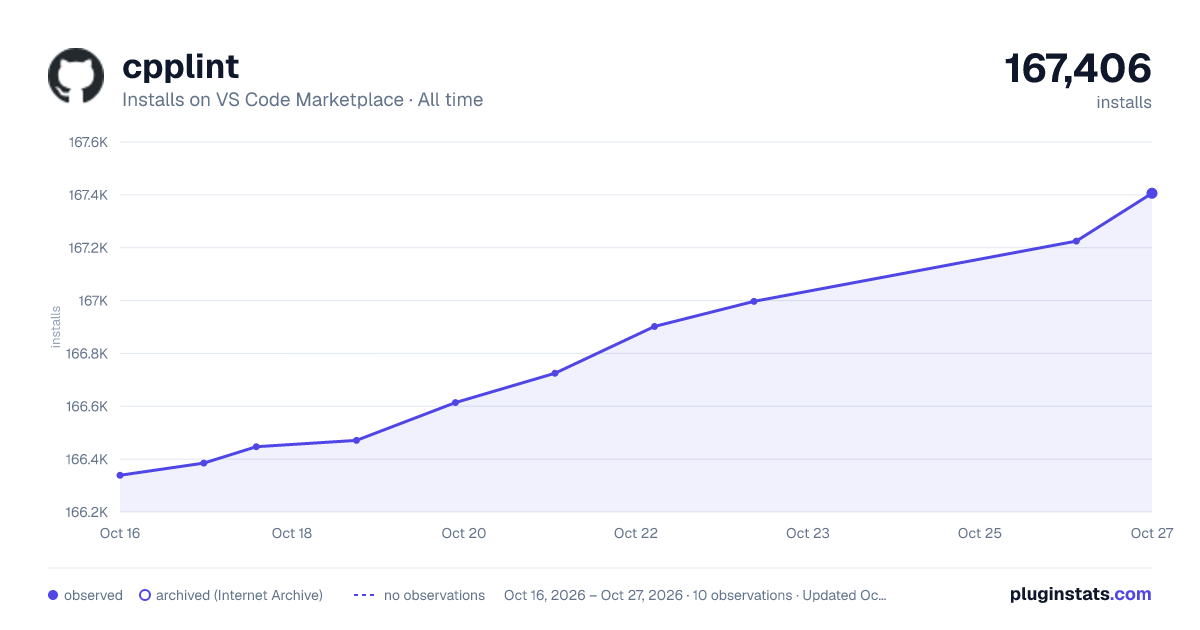Select the first Oct 16 data point
Screen dimensions: 1200x630
[120, 475]
